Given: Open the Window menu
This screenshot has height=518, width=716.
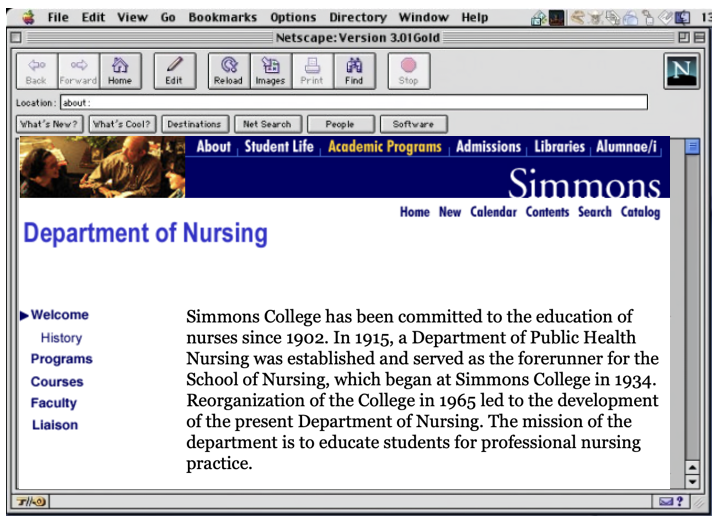Looking at the screenshot, I should (x=424, y=17).
